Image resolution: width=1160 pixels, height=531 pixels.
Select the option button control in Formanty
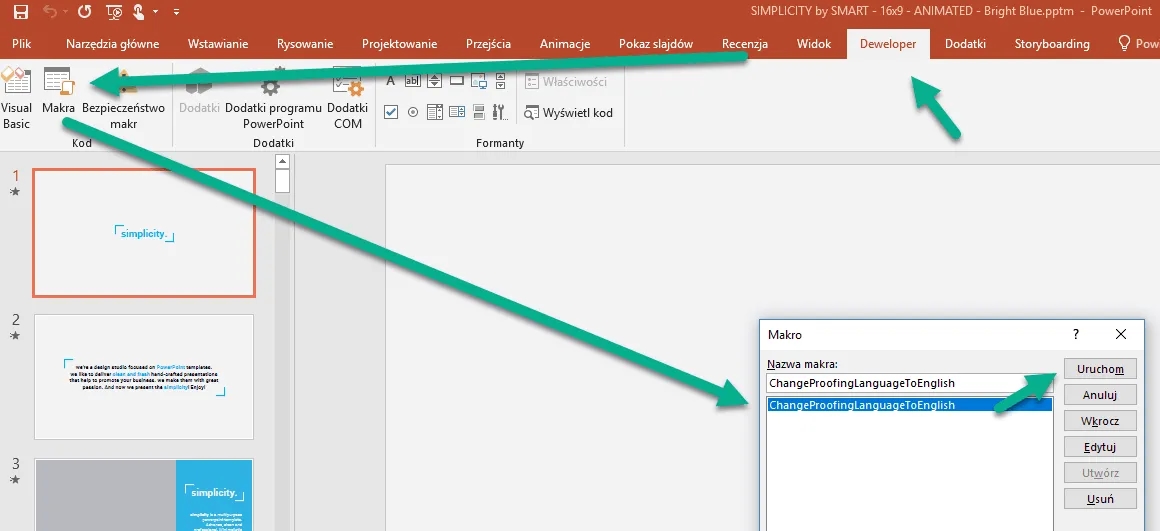pos(412,112)
